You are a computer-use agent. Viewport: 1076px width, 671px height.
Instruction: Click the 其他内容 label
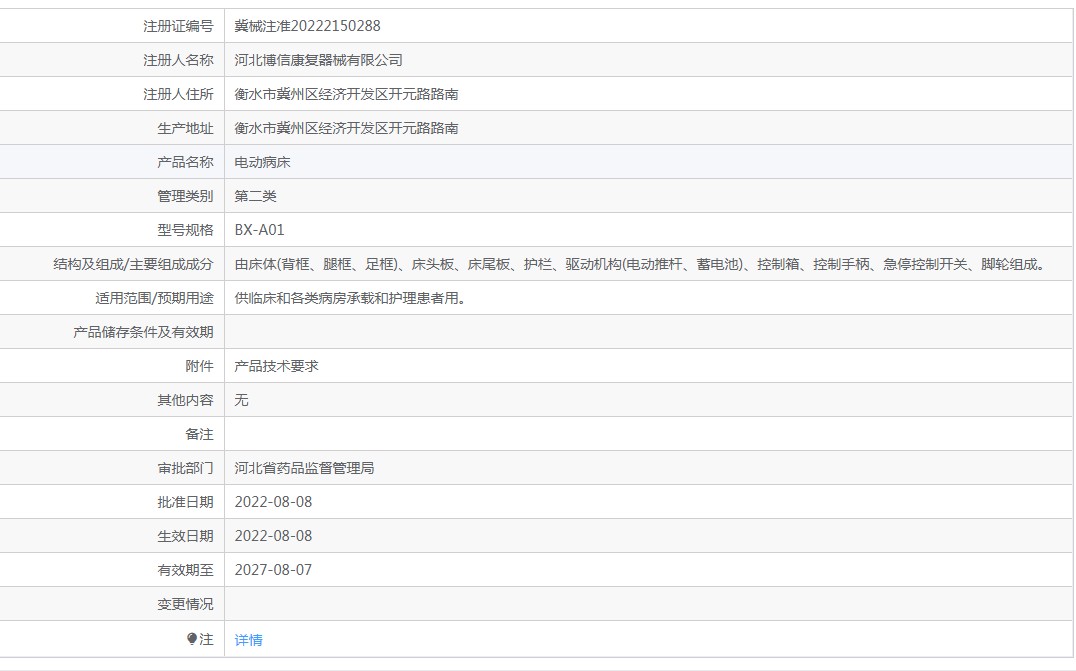pyautogui.click(x=185, y=400)
